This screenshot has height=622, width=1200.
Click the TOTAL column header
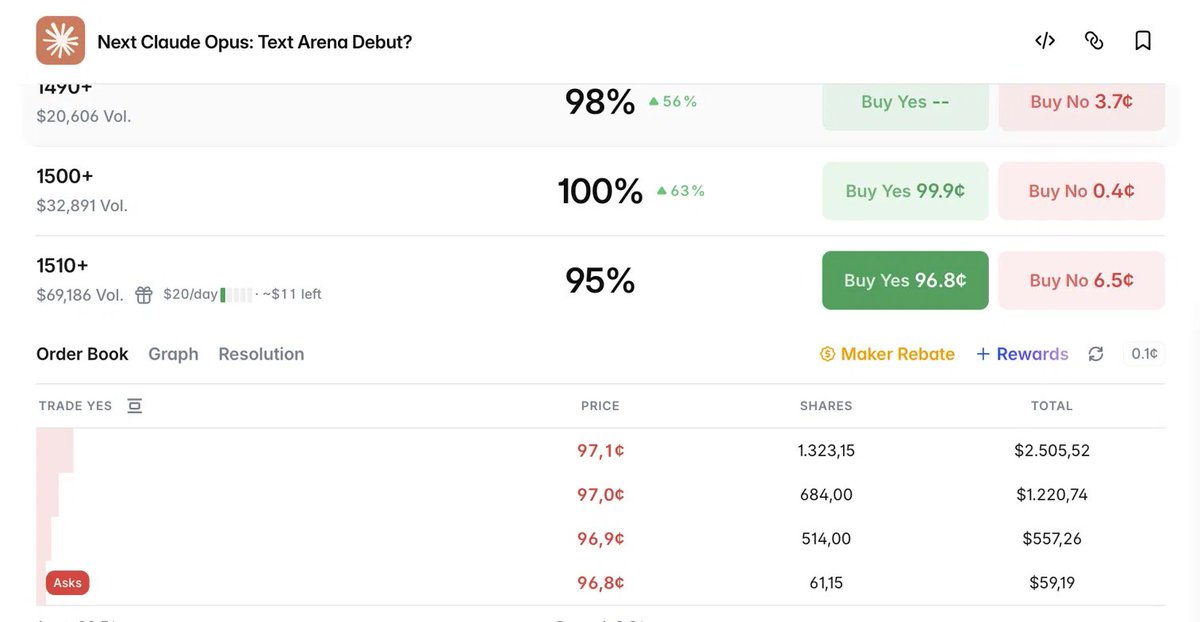(x=1052, y=406)
